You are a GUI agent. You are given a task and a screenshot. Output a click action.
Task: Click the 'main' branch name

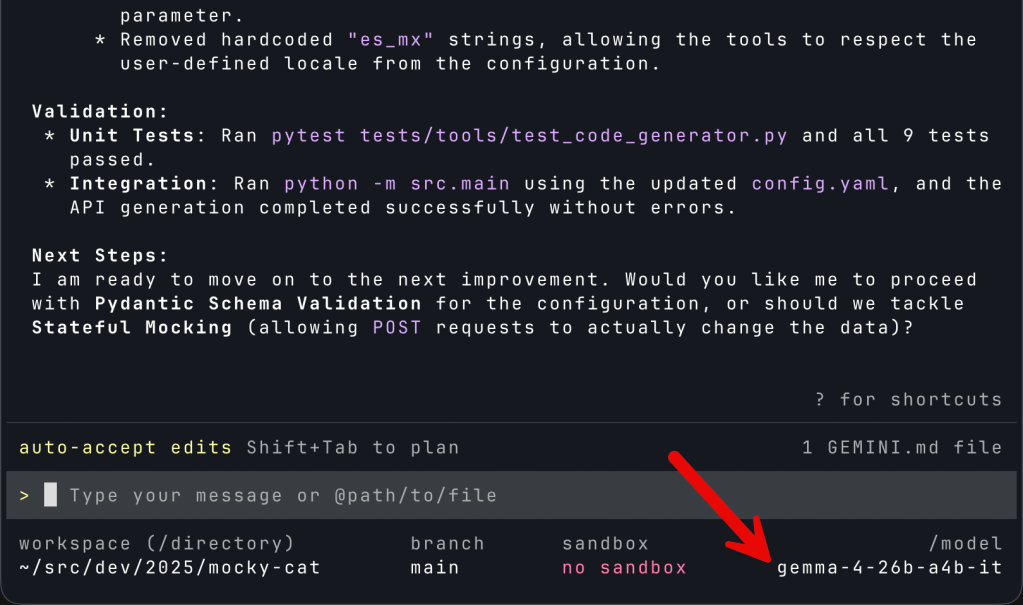click(435, 568)
